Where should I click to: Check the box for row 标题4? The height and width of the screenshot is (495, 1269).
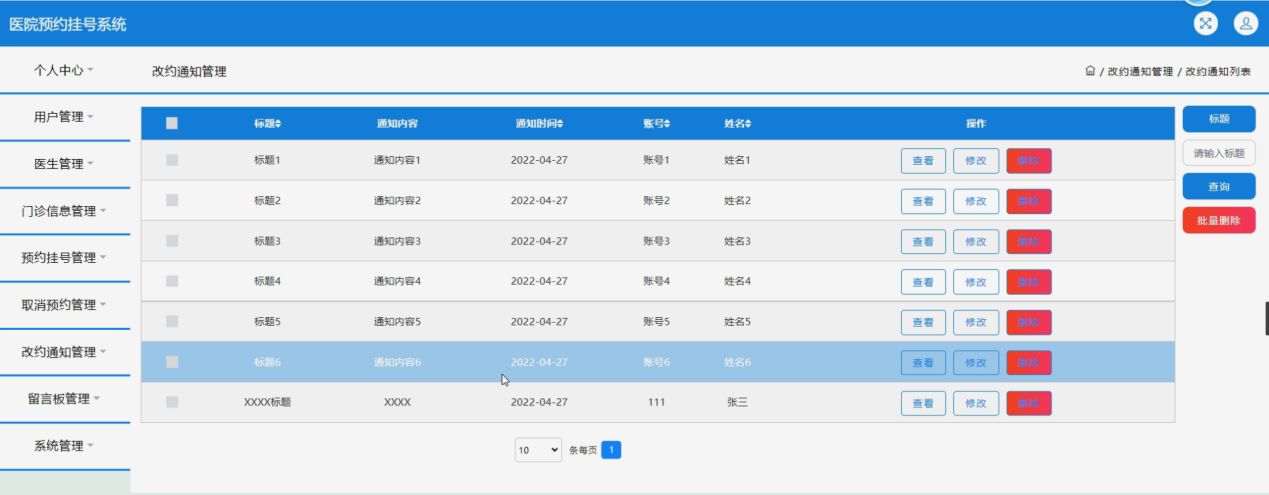172,281
